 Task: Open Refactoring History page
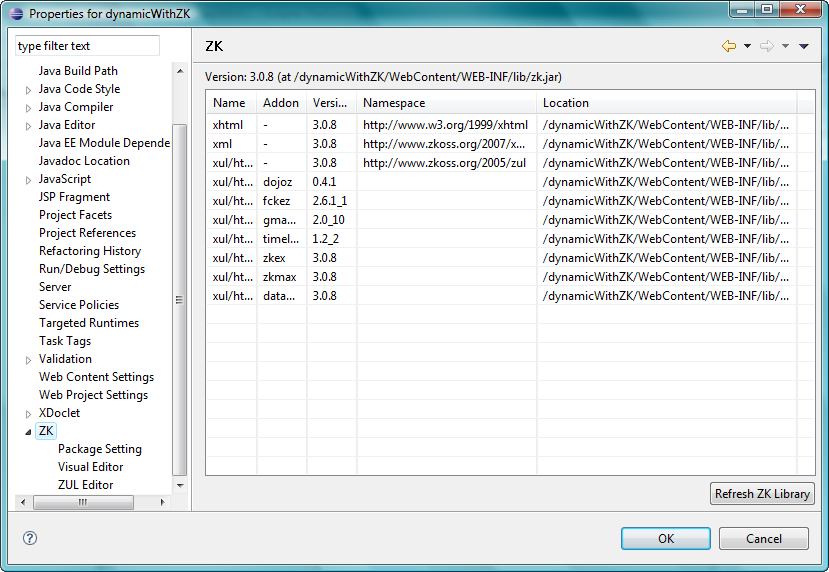point(90,251)
